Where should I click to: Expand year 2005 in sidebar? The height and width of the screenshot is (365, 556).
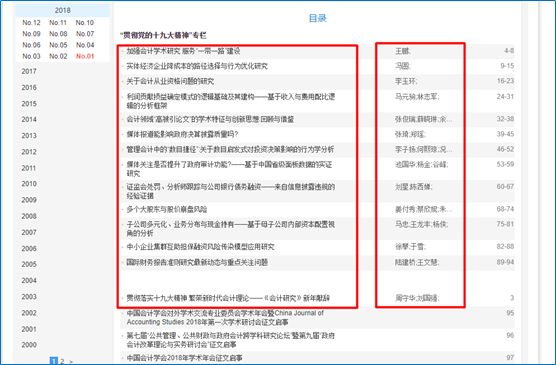tap(29, 264)
